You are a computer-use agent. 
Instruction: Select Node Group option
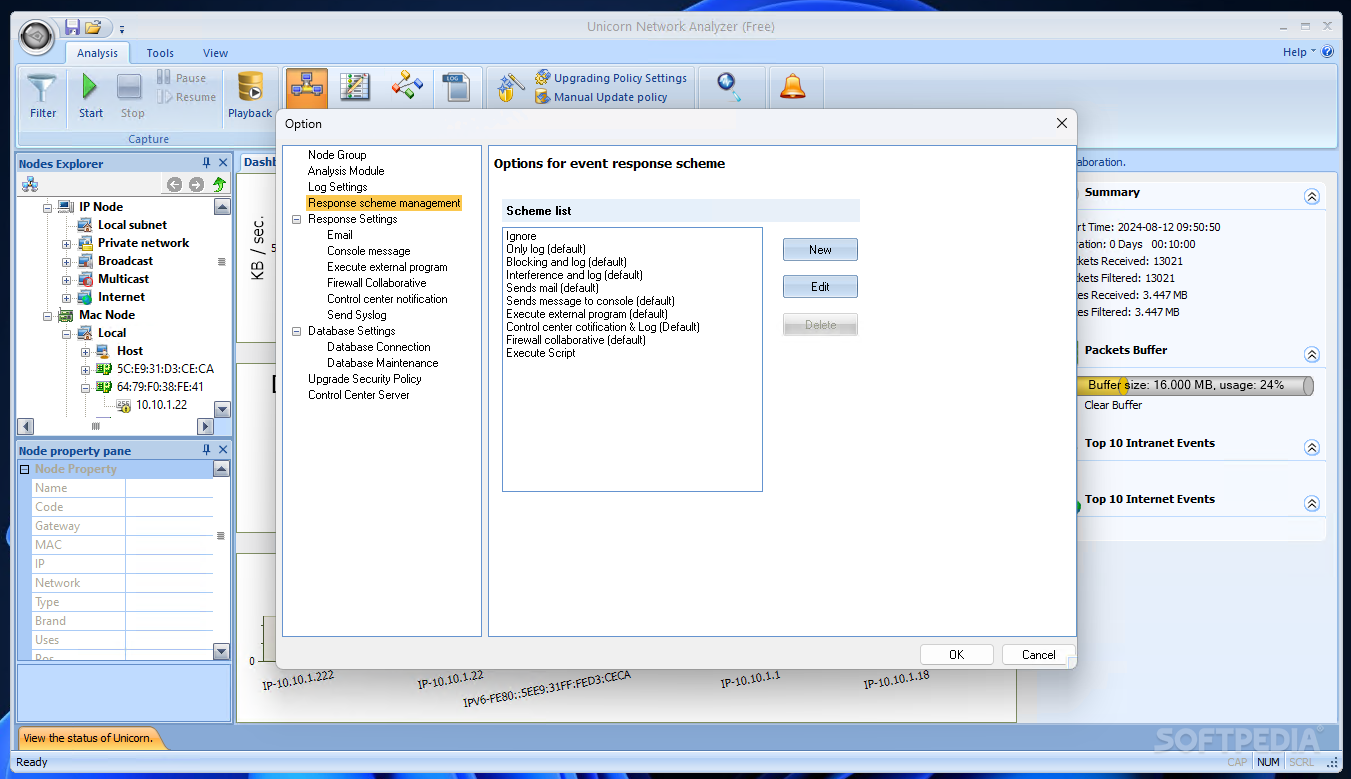[337, 155]
